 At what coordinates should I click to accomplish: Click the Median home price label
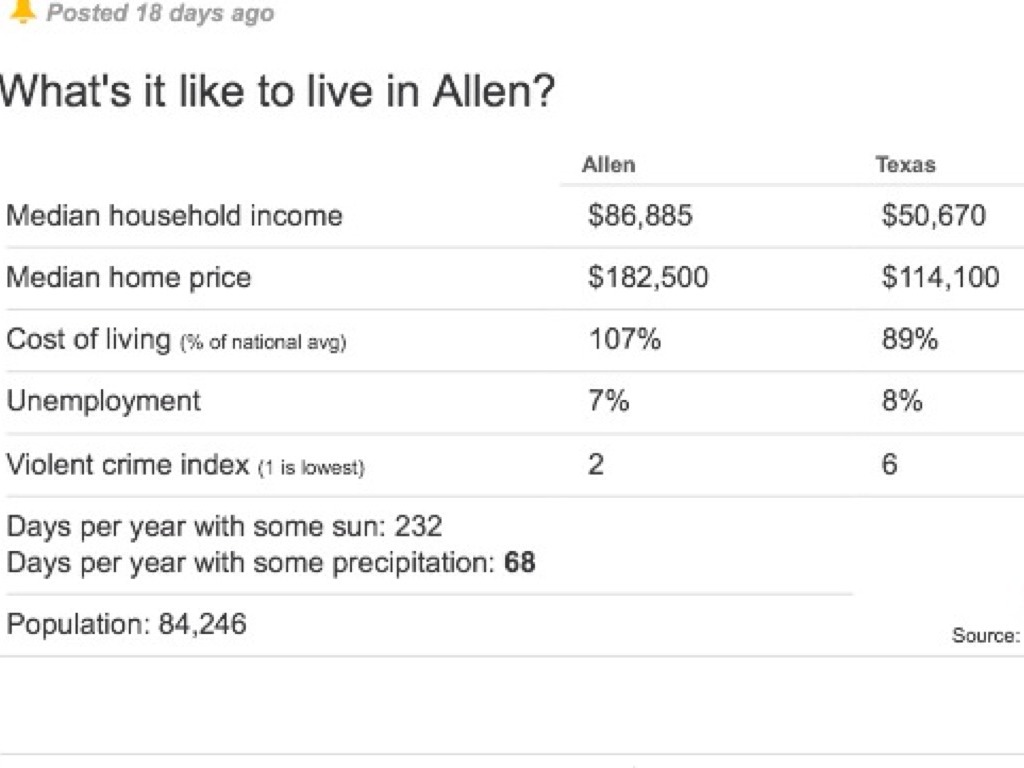(x=128, y=278)
